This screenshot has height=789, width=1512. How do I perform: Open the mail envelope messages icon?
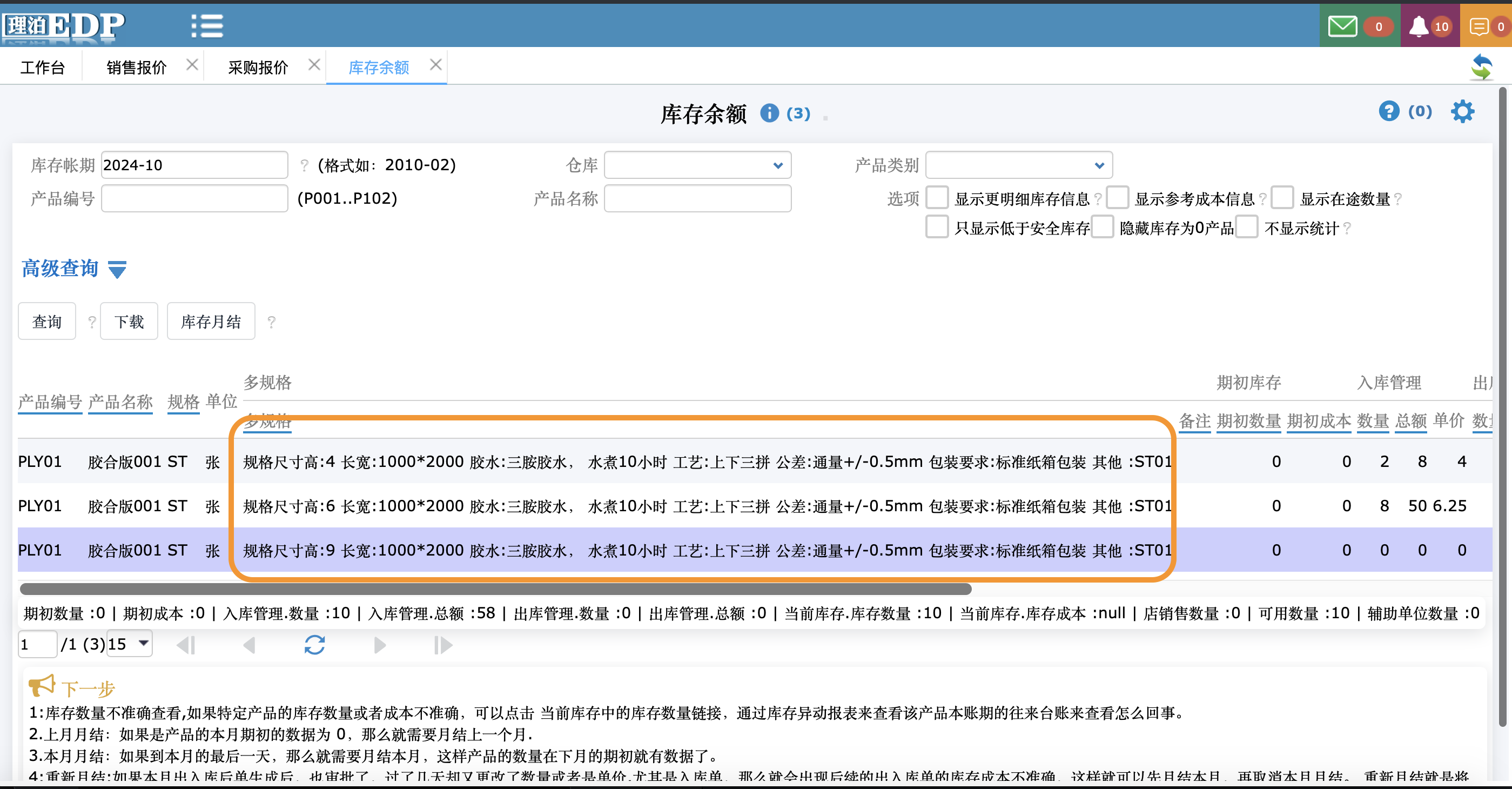click(1342, 26)
